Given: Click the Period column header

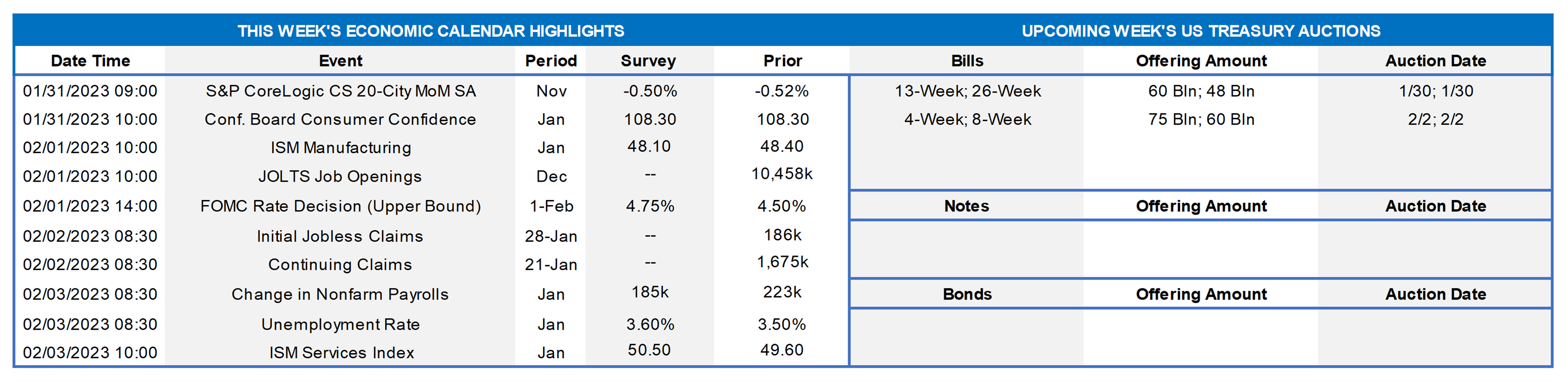Looking at the screenshot, I should (x=551, y=61).
